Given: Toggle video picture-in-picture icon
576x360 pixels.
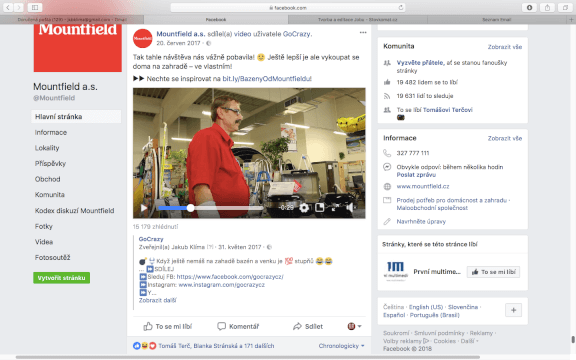Looking at the screenshot, I should point(320,208).
